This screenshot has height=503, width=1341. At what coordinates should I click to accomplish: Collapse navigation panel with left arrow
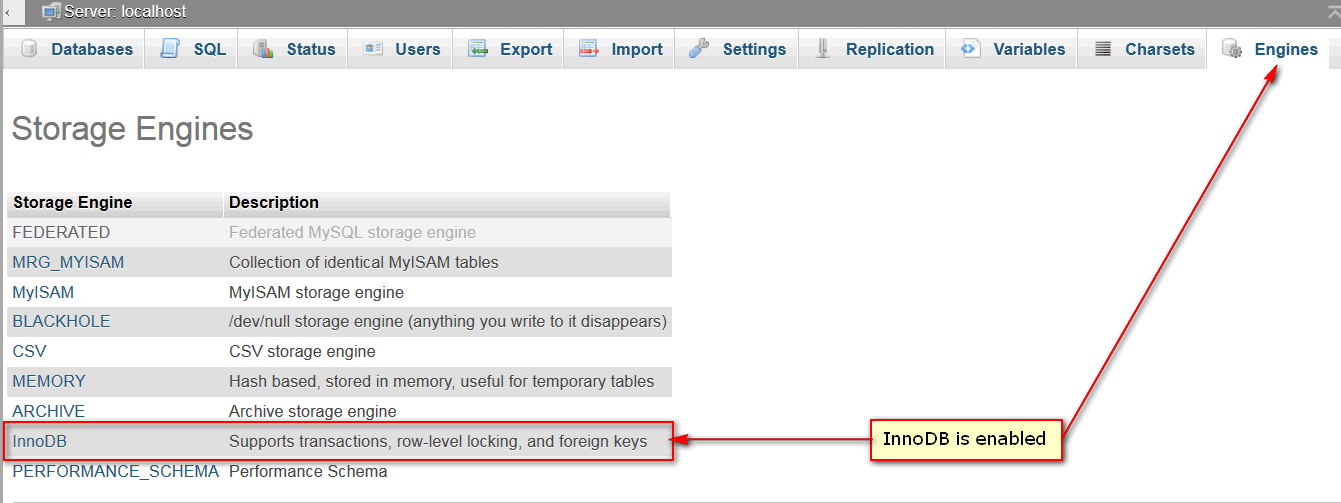[x=8, y=12]
